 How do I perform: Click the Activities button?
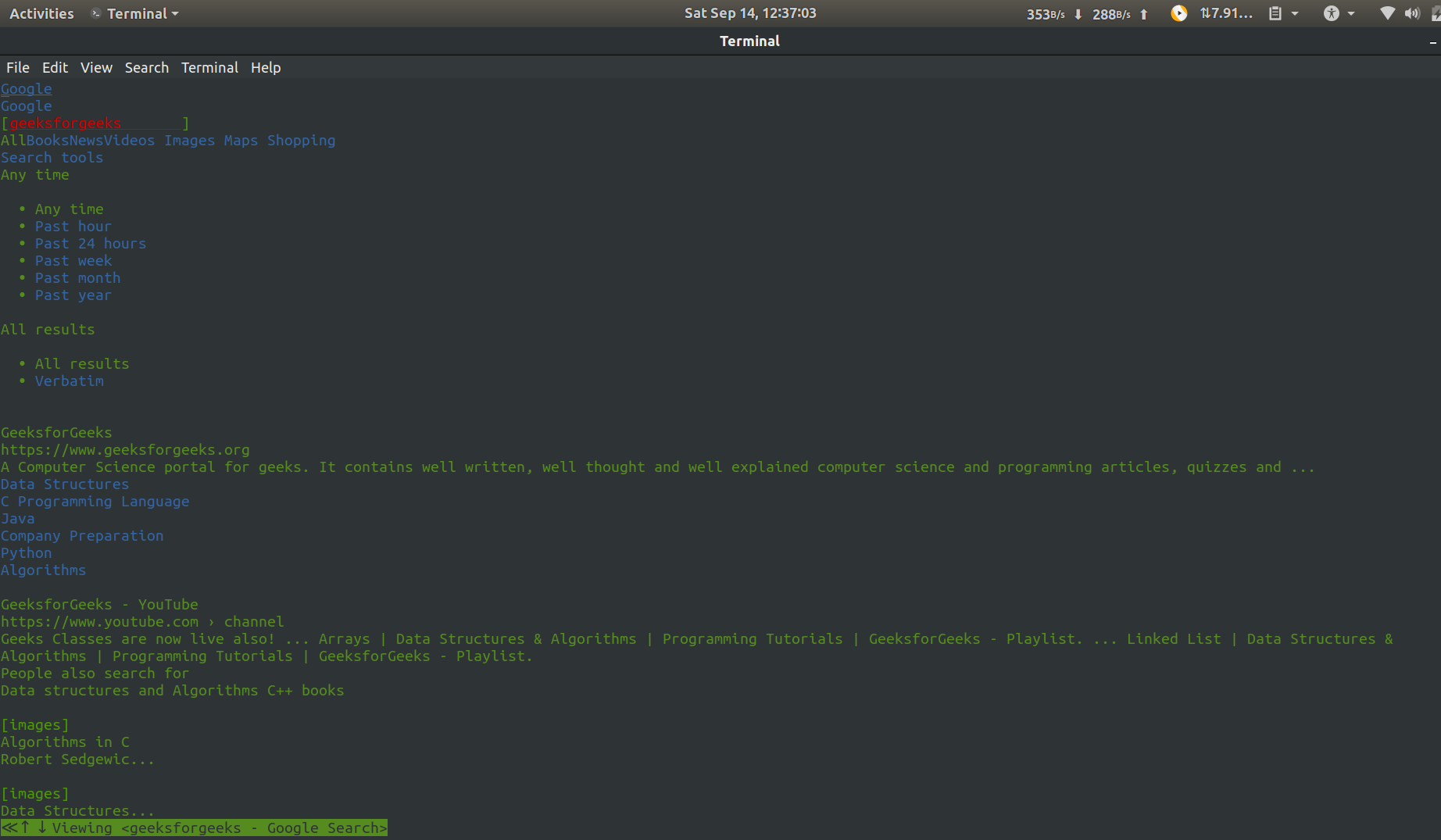coord(41,13)
